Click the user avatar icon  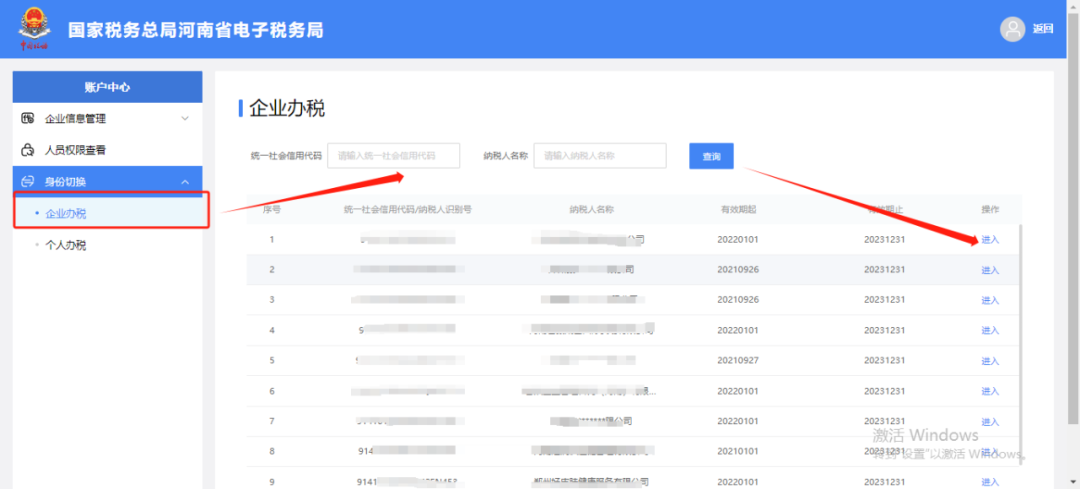click(x=1012, y=29)
